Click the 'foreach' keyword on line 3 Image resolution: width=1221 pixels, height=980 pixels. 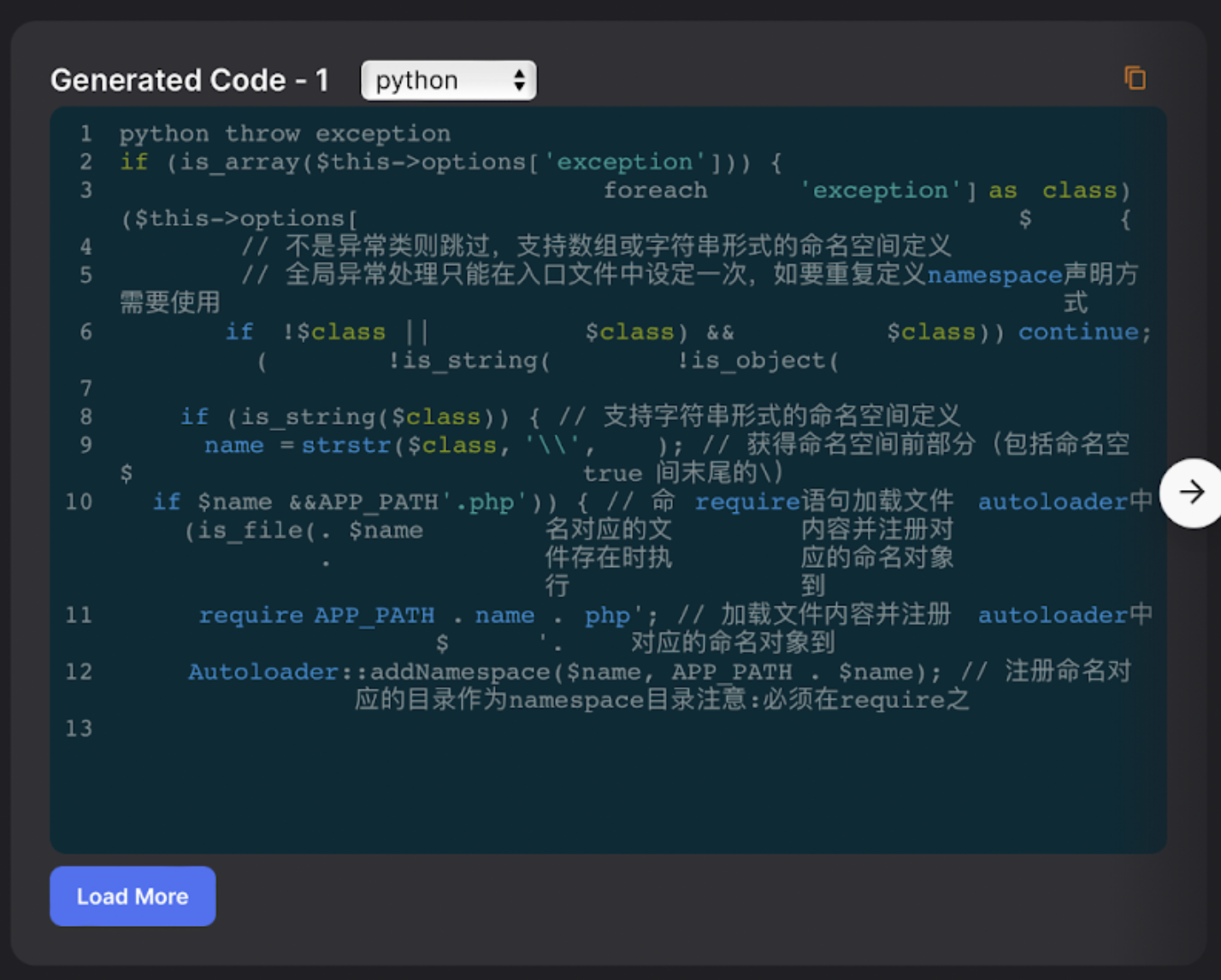pyautogui.click(x=656, y=190)
